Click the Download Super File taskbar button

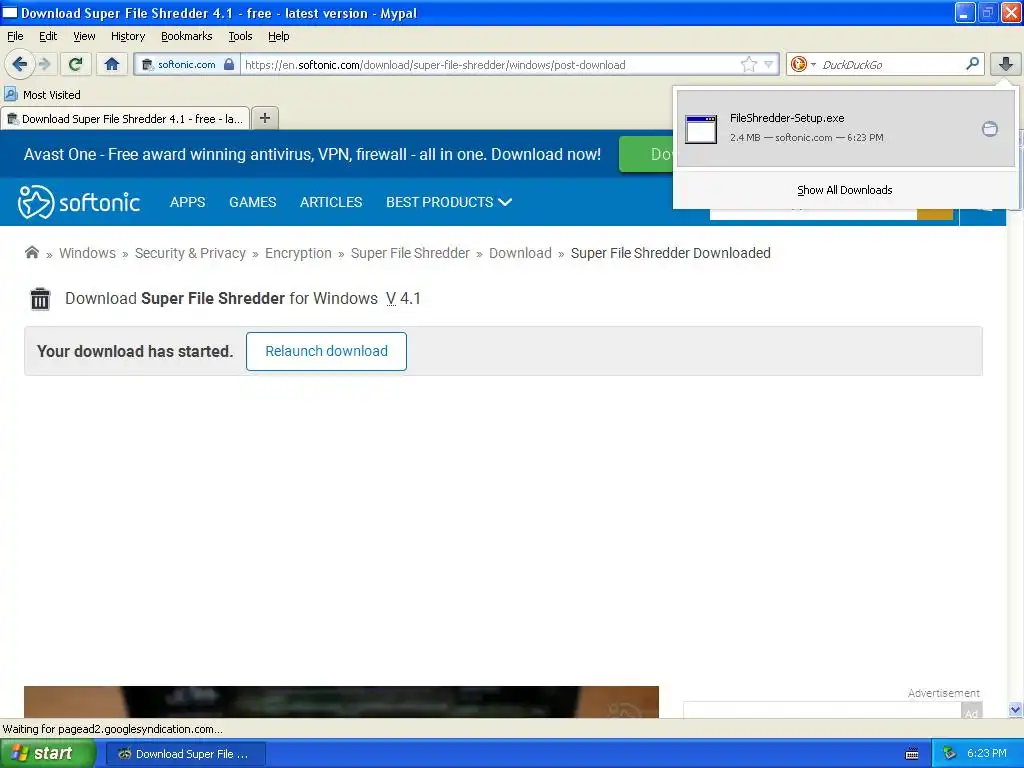click(185, 754)
